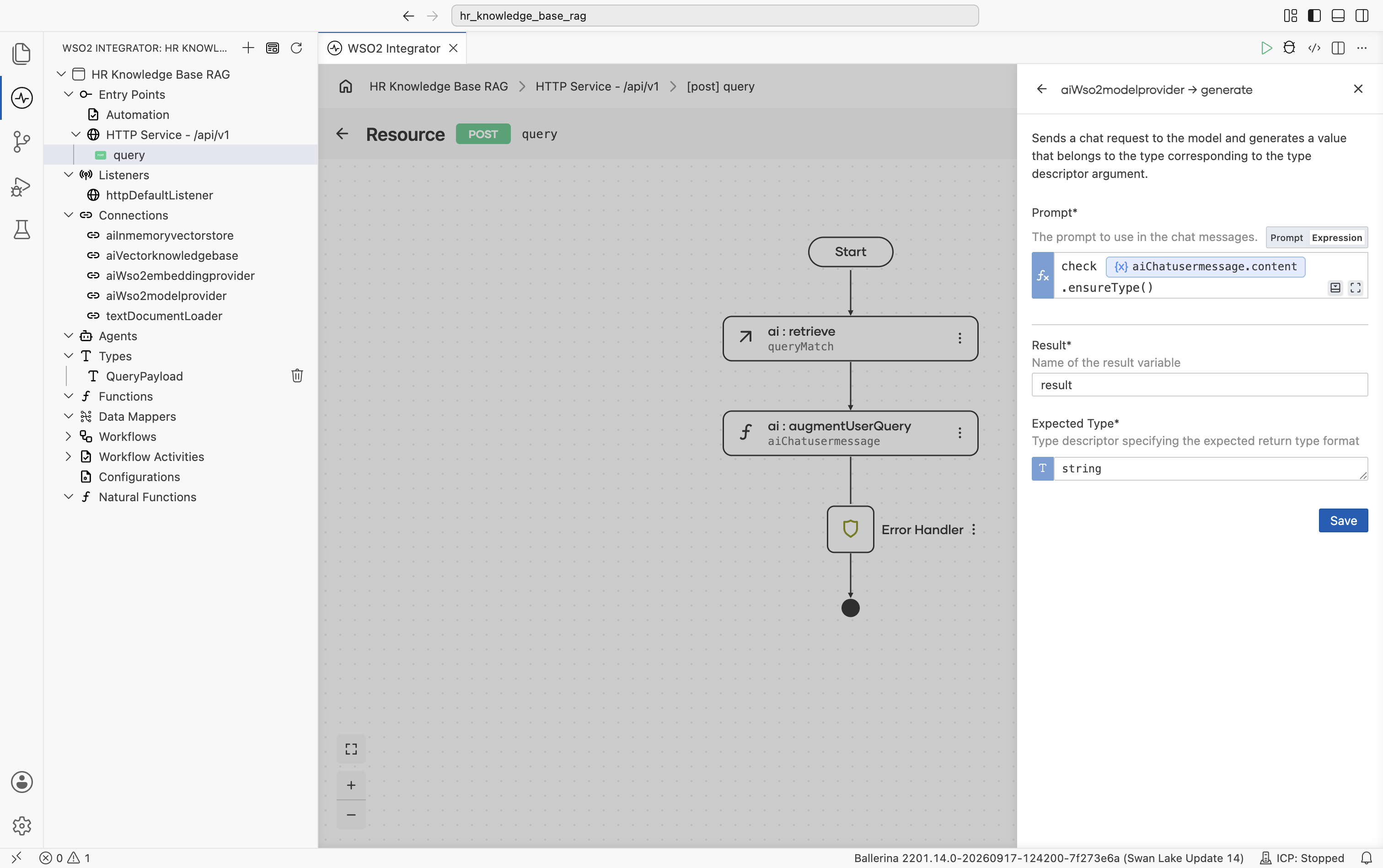Save the generate node configuration
The image size is (1383, 868).
[x=1343, y=520]
